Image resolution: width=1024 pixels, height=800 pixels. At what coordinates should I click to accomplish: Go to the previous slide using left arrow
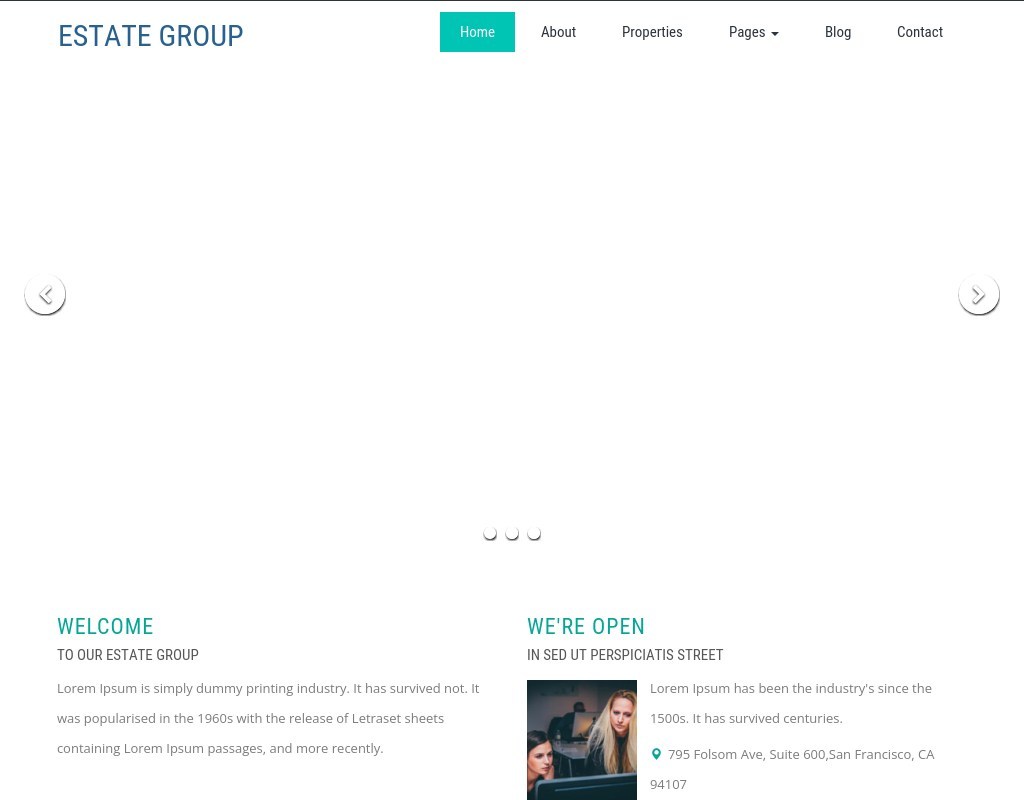pos(45,294)
